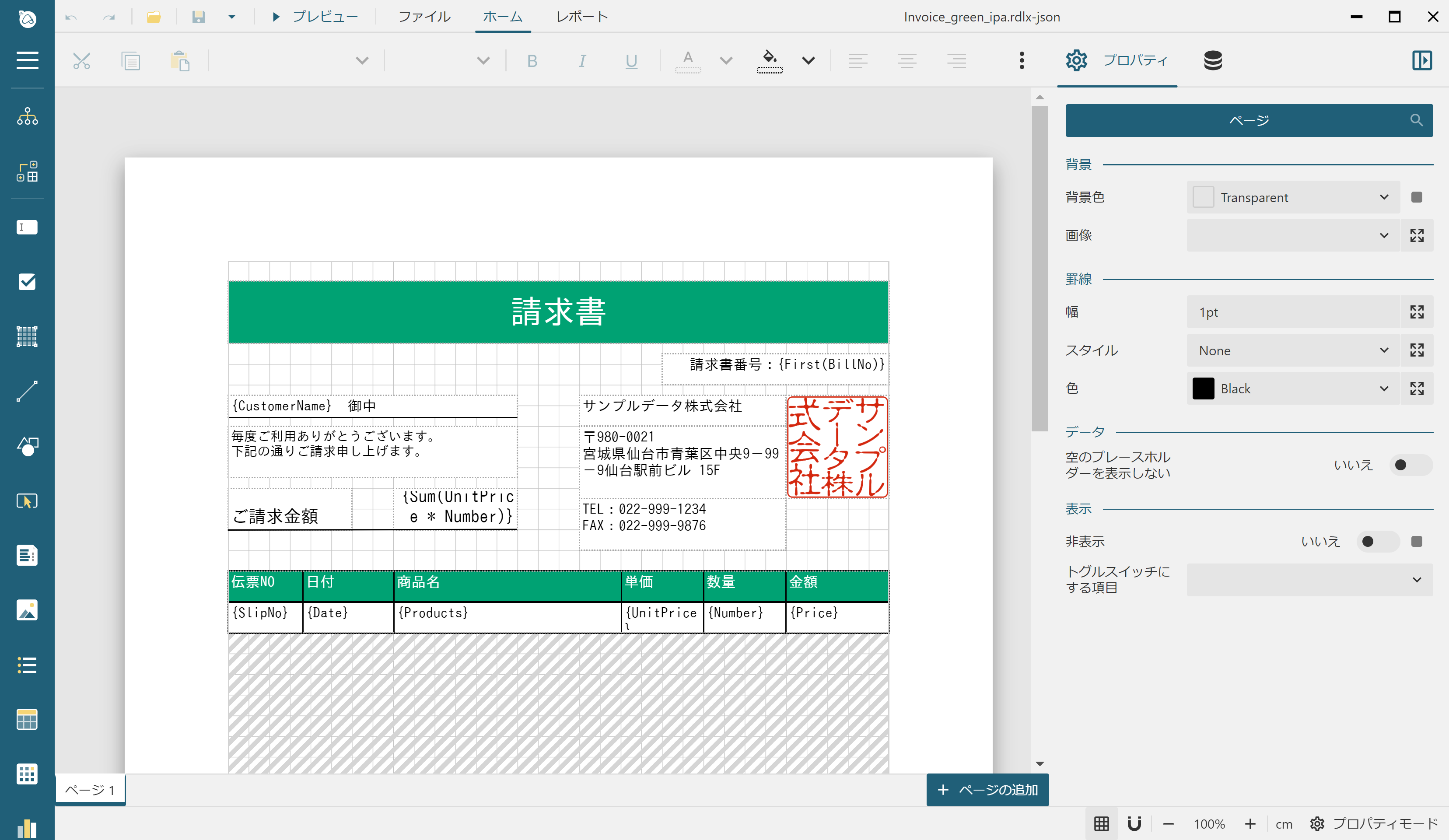The width and height of the screenshot is (1449, 840).
Task: Select the Shape tool in sidebar
Action: (x=27, y=446)
